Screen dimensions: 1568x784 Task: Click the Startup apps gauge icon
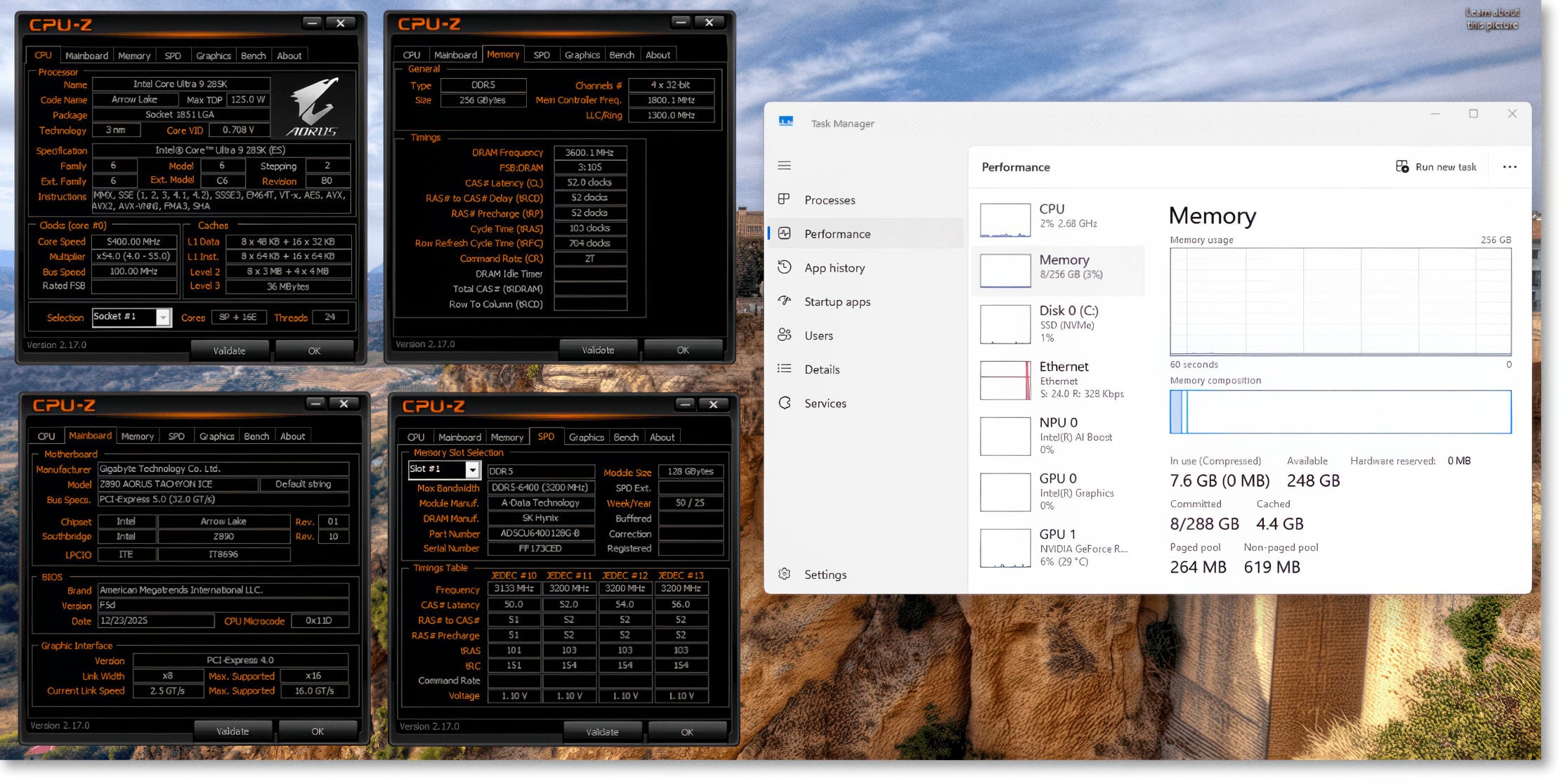pyautogui.click(x=784, y=301)
